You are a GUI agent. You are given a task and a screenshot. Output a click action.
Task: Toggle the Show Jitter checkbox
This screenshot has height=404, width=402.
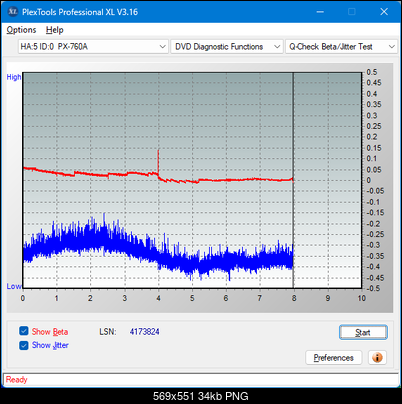tap(24, 345)
